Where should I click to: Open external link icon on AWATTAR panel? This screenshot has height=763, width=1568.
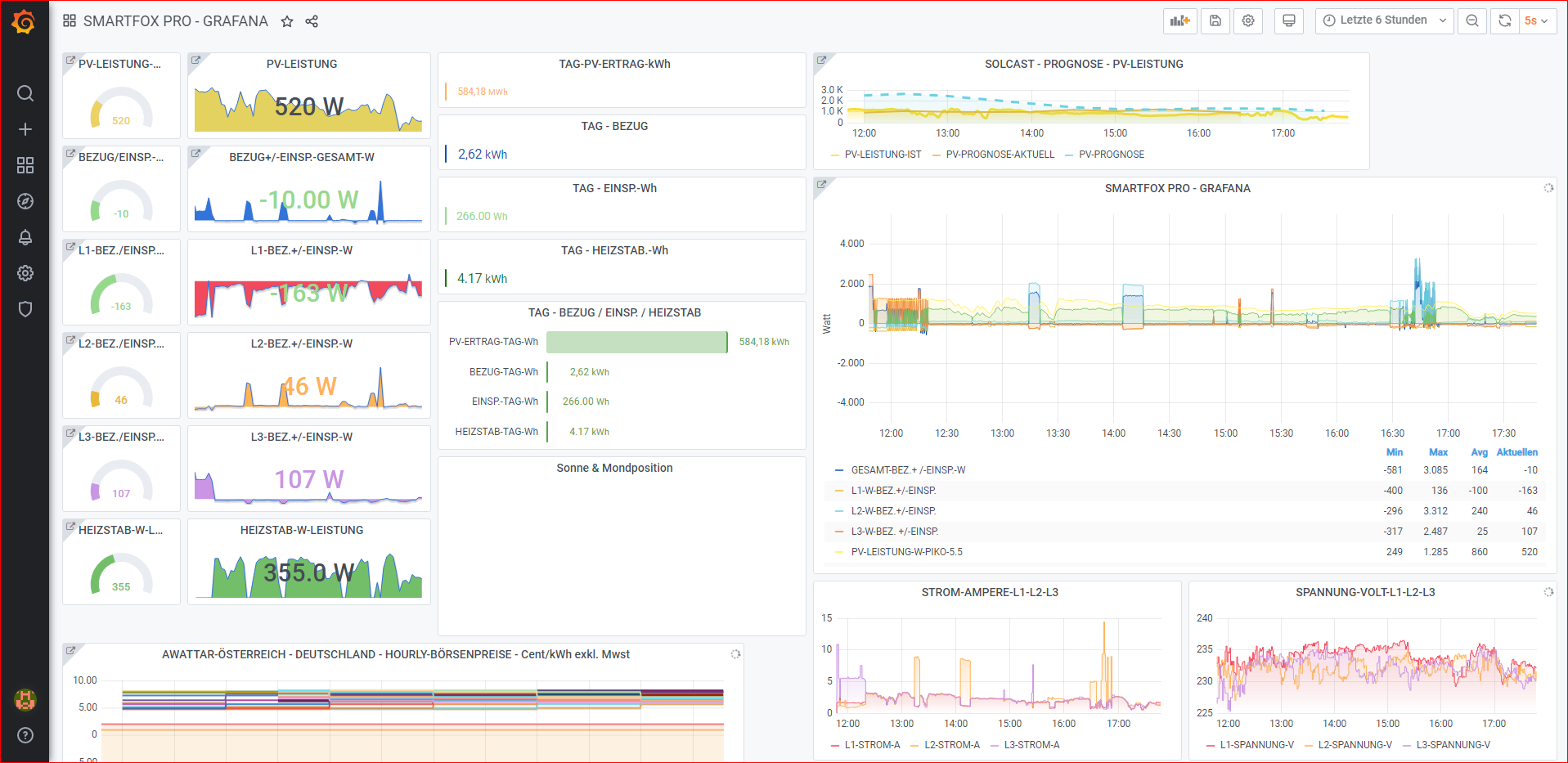click(70, 651)
